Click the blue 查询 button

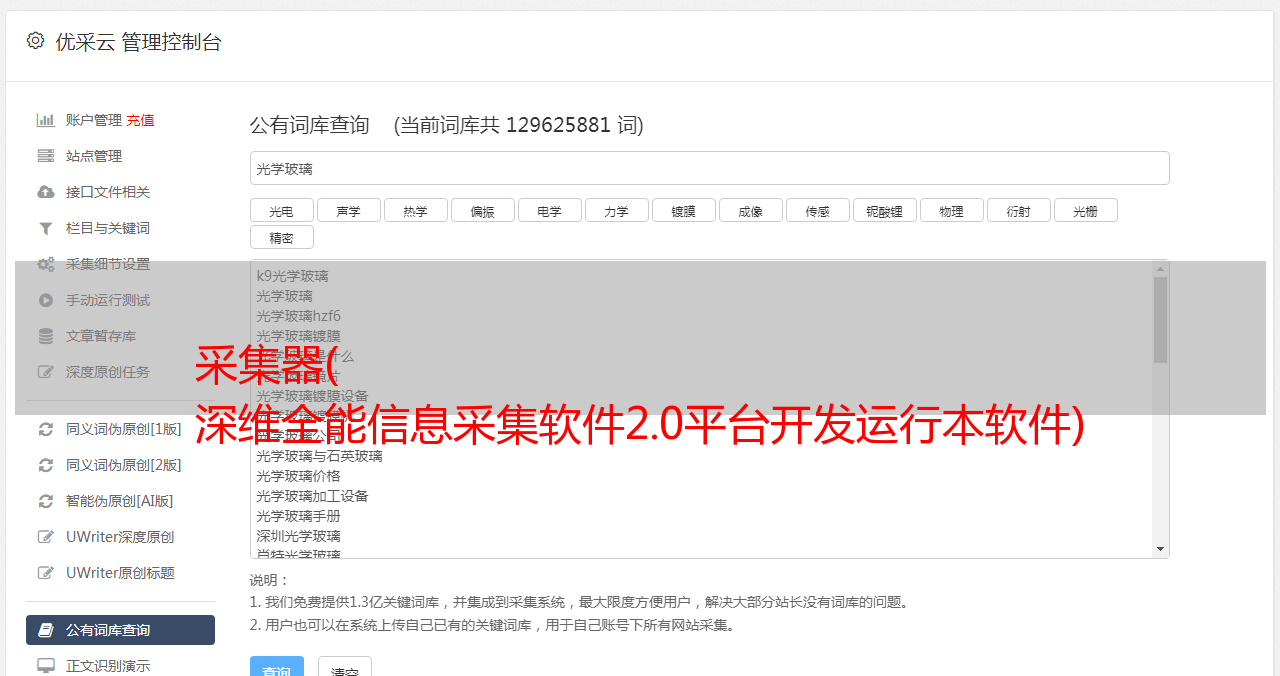pyautogui.click(x=276, y=667)
